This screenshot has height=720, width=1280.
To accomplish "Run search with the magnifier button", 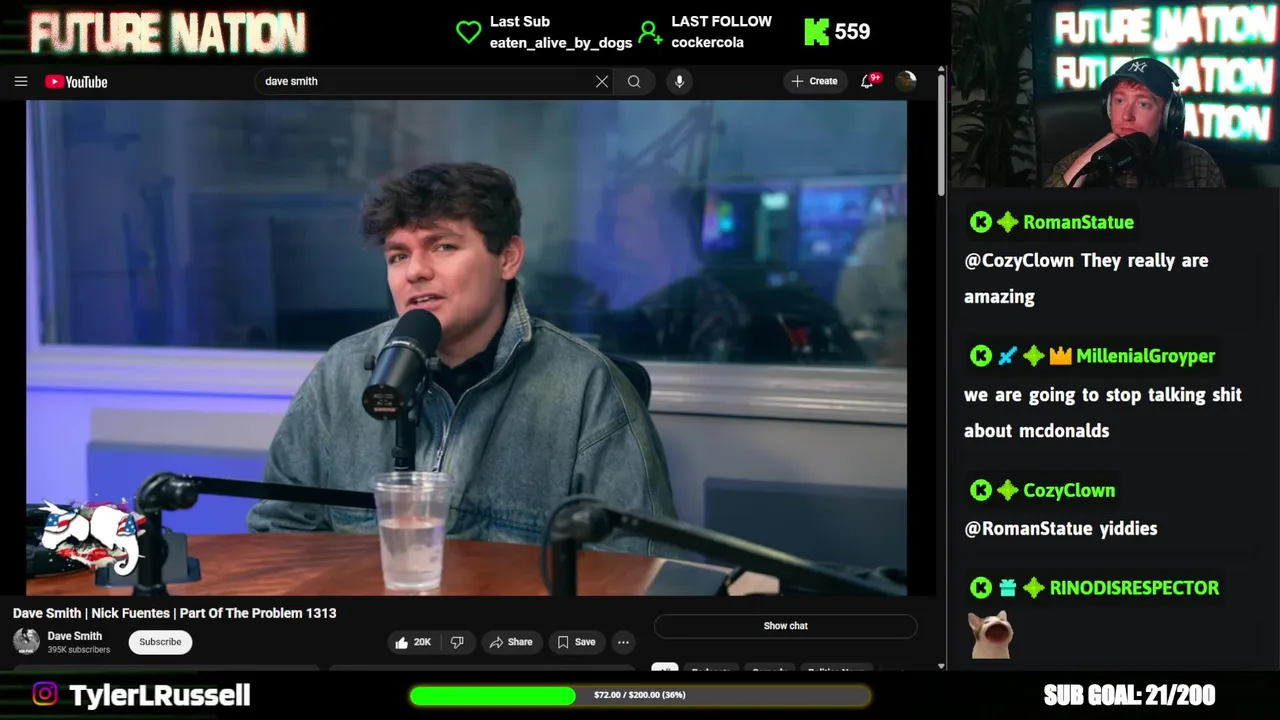I will click(634, 81).
